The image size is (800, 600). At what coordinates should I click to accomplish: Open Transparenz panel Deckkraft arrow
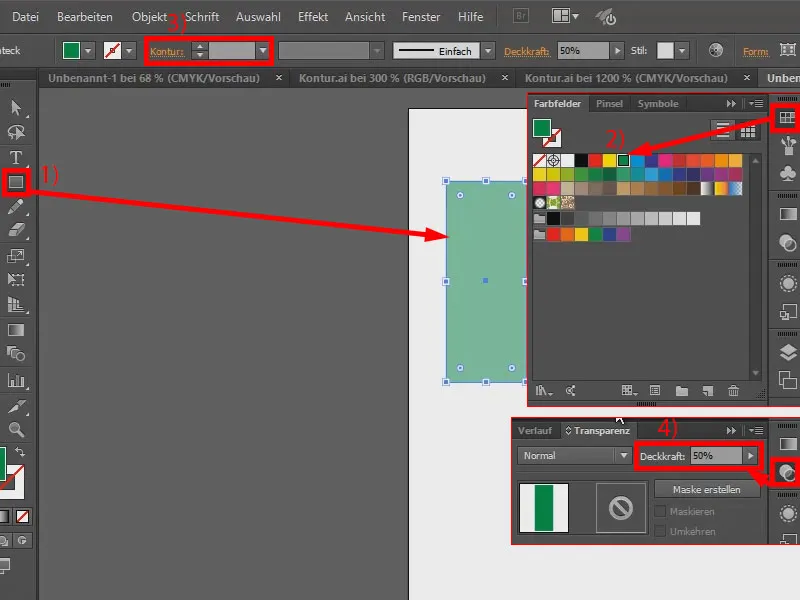coord(750,456)
